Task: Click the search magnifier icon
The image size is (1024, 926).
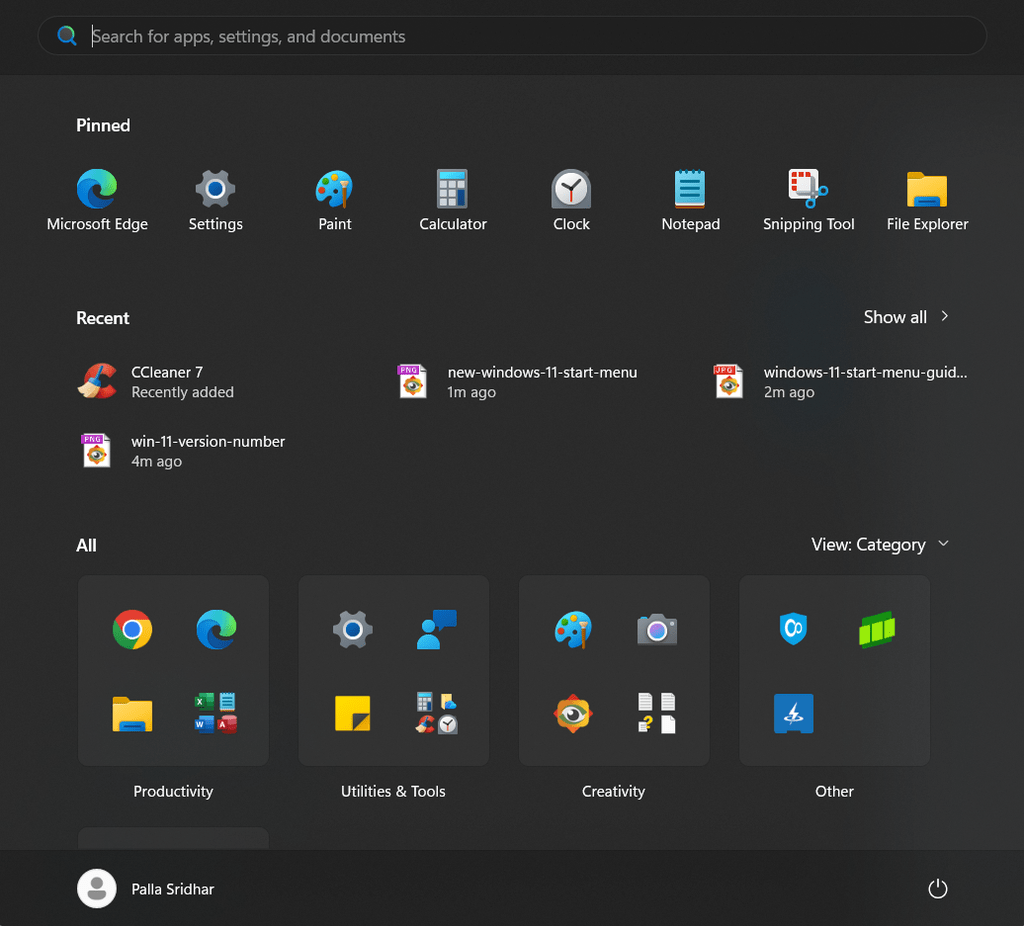Action: point(67,35)
